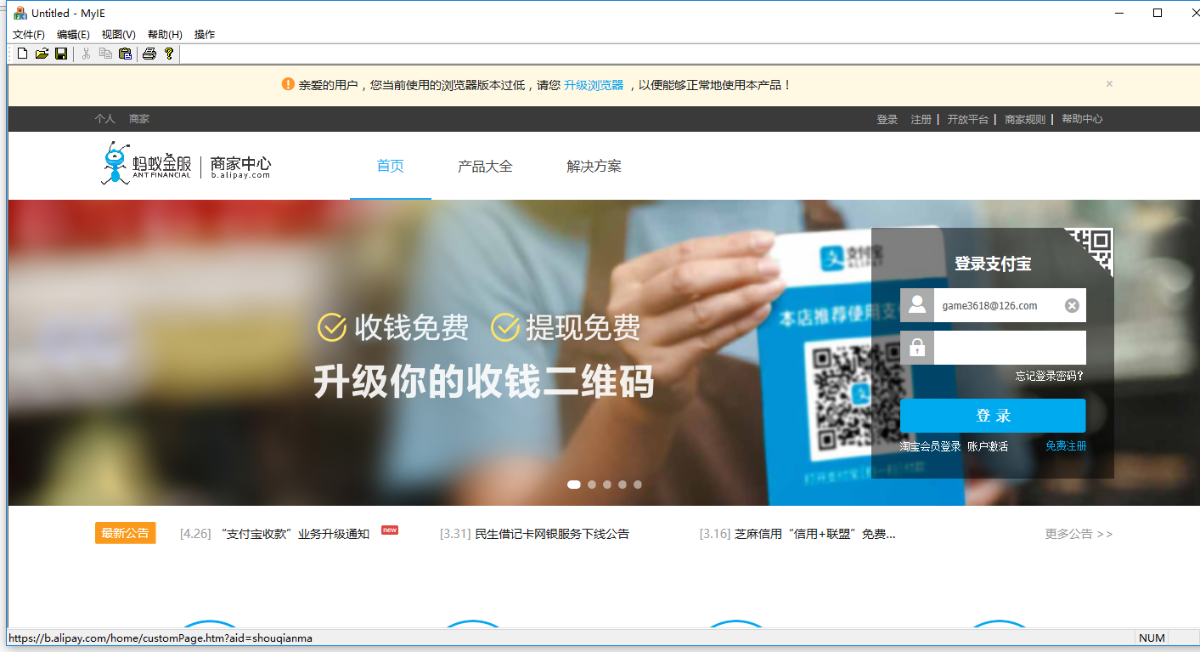Select the third carousel indicator dot

[x=607, y=484]
